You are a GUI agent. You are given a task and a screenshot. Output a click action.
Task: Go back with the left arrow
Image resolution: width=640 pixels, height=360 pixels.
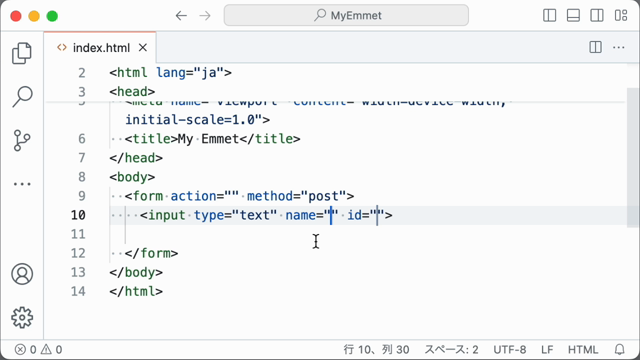181,16
